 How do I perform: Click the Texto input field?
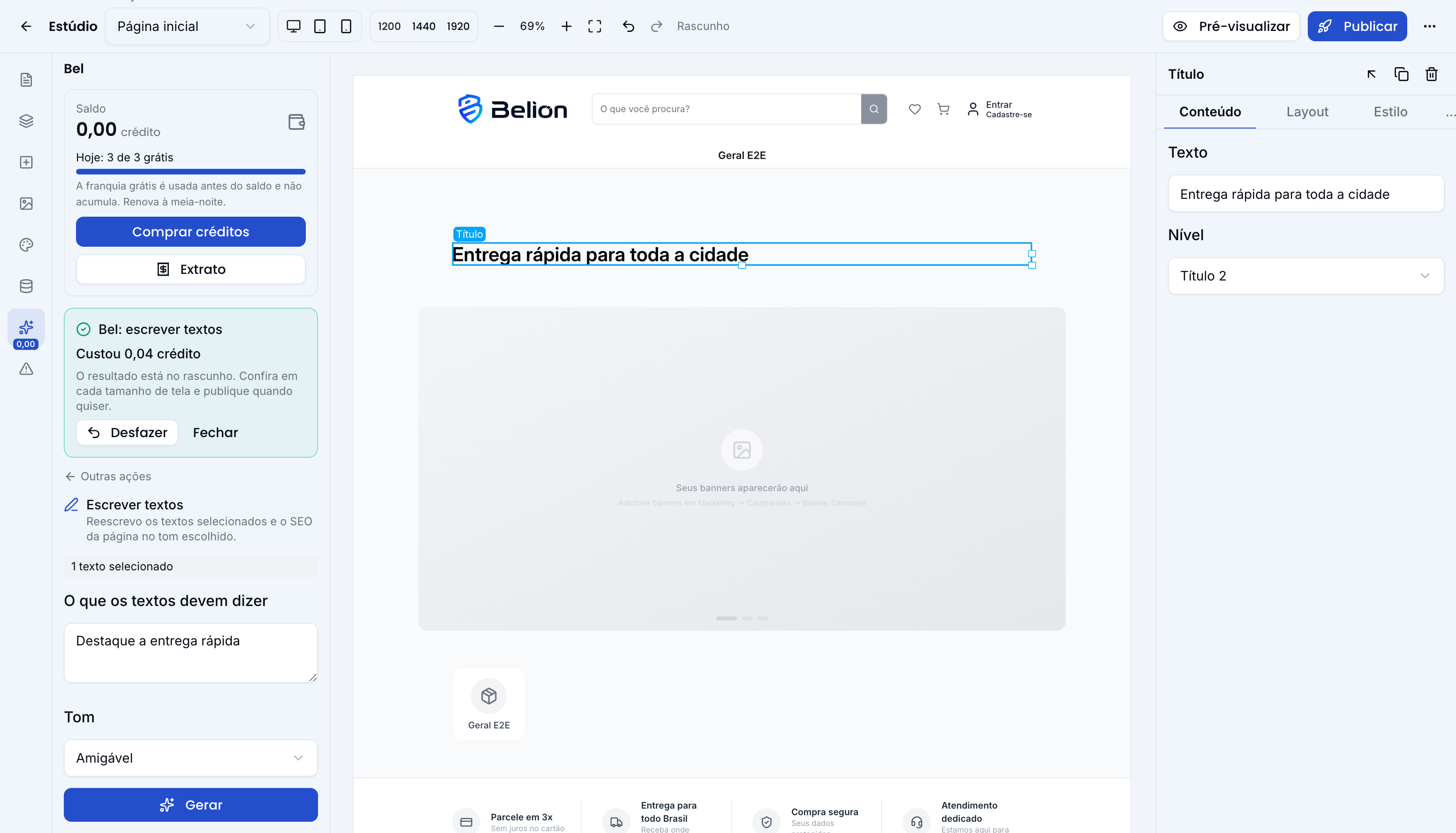pyautogui.click(x=1305, y=194)
